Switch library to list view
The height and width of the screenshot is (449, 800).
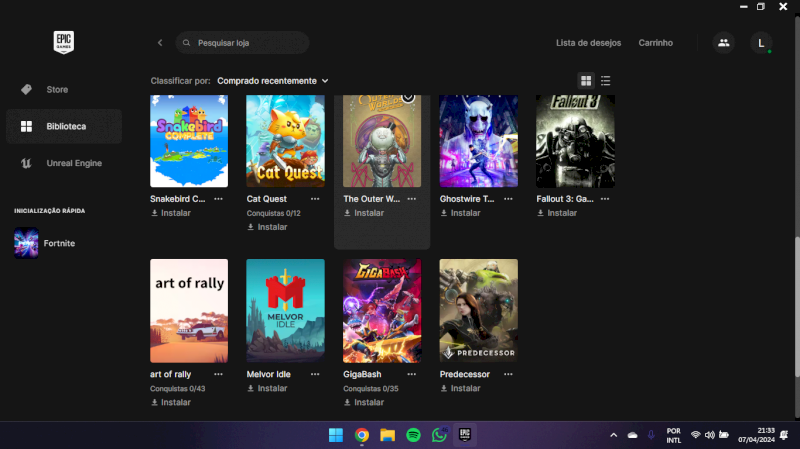pyautogui.click(x=606, y=80)
